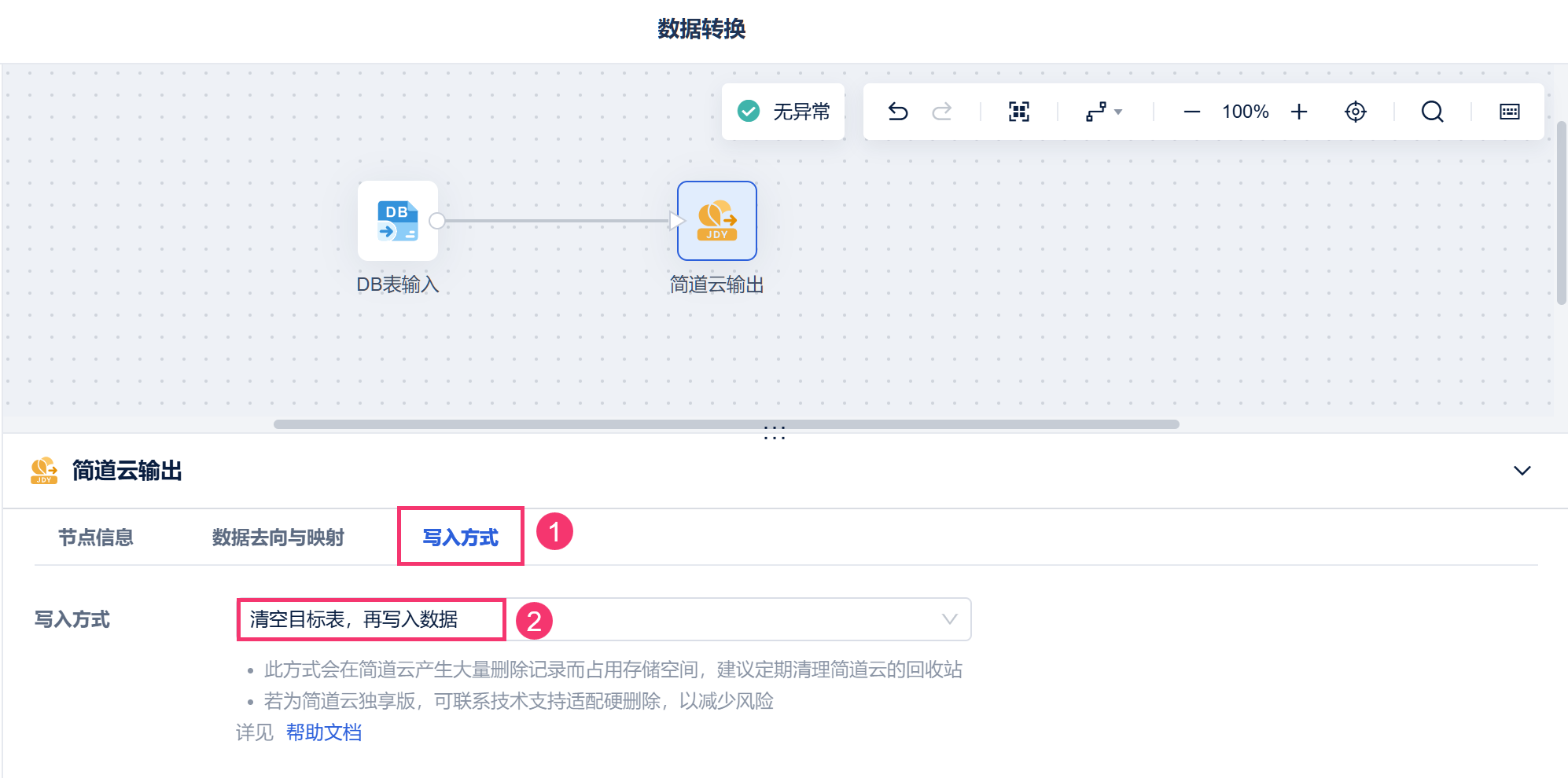Switch to the 数据去向与映射 tab
This screenshot has width=1568, height=778.
click(278, 538)
